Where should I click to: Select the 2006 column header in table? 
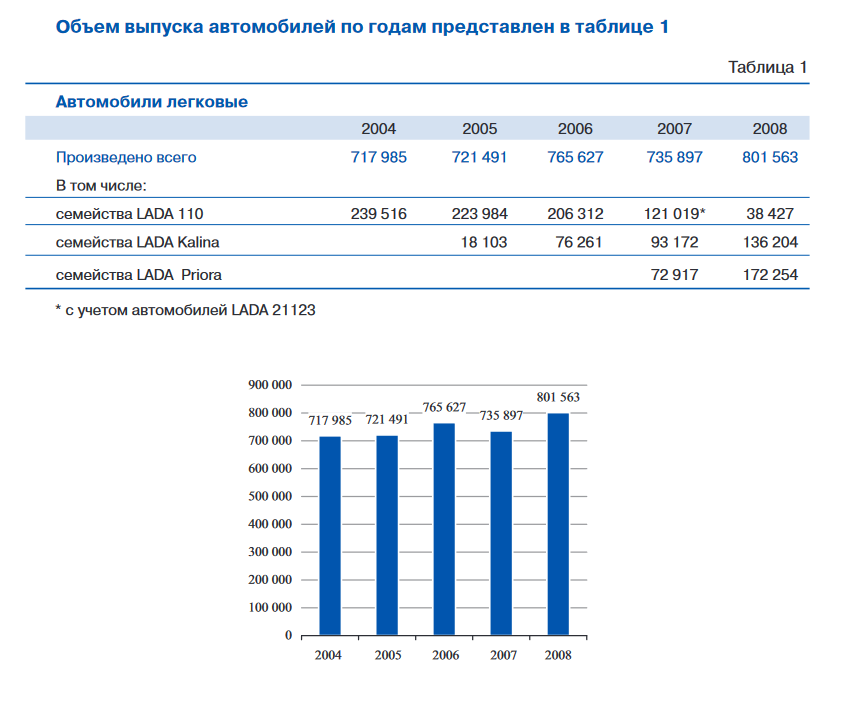[575, 129]
